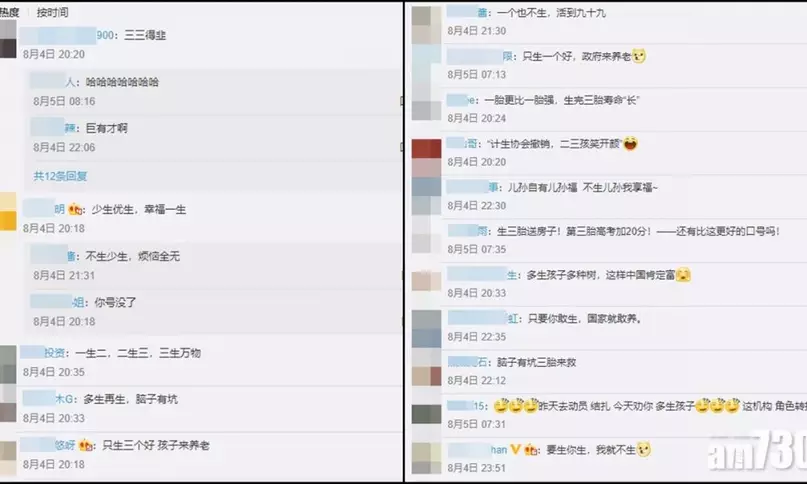Click the yellow V verified badge near han
The image size is (807, 484).
[516, 450]
